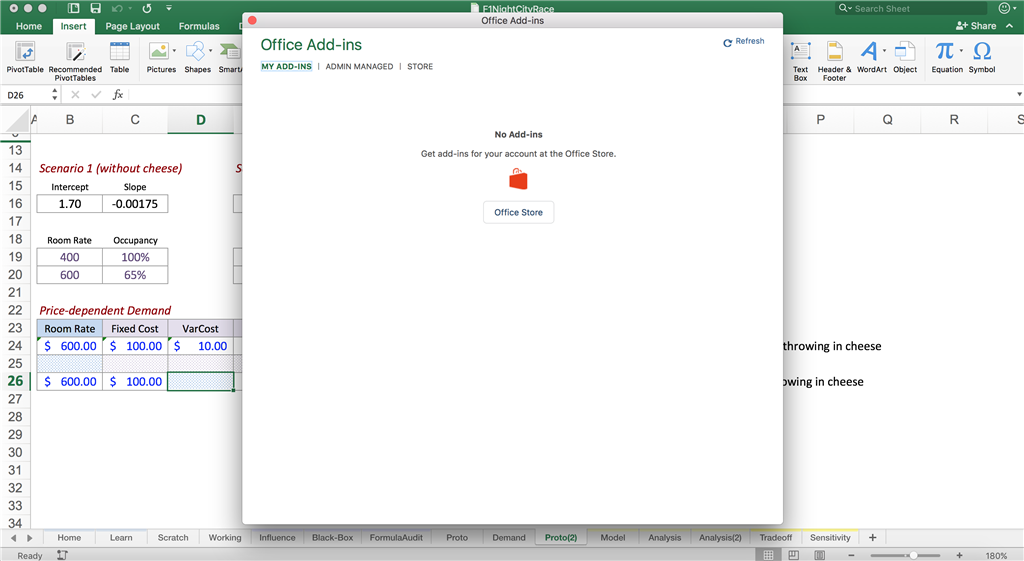Screen dimensions: 1024x561
Task: Close the Office Add-ins dialog
Action: tap(252, 20)
